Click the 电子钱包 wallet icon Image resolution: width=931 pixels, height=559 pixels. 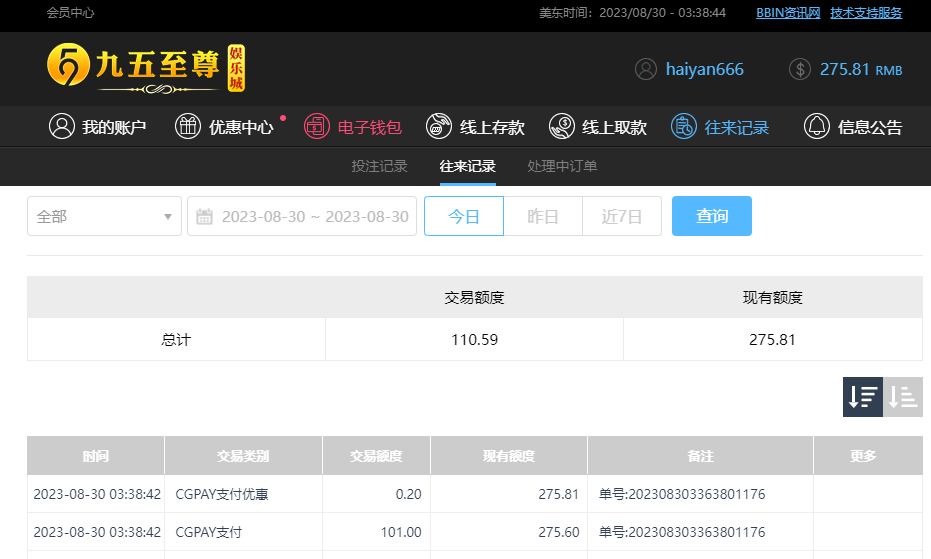click(316, 127)
